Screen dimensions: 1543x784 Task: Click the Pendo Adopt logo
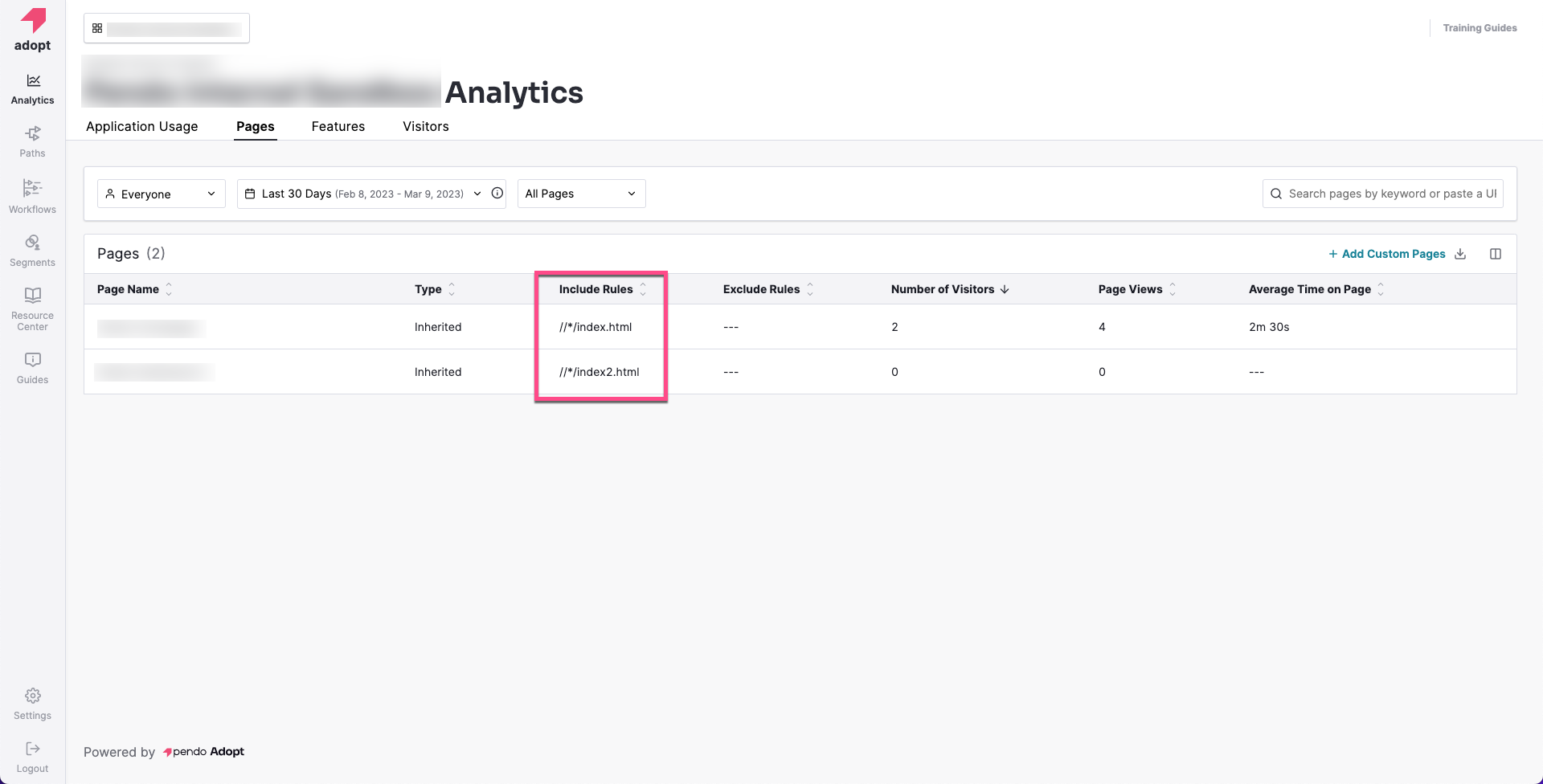click(32, 30)
